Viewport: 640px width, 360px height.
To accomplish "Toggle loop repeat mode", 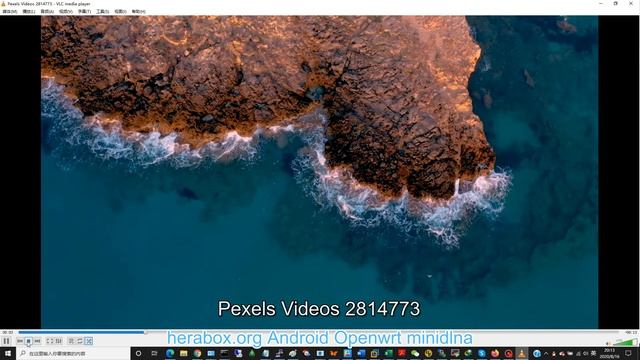I will pos(80,341).
